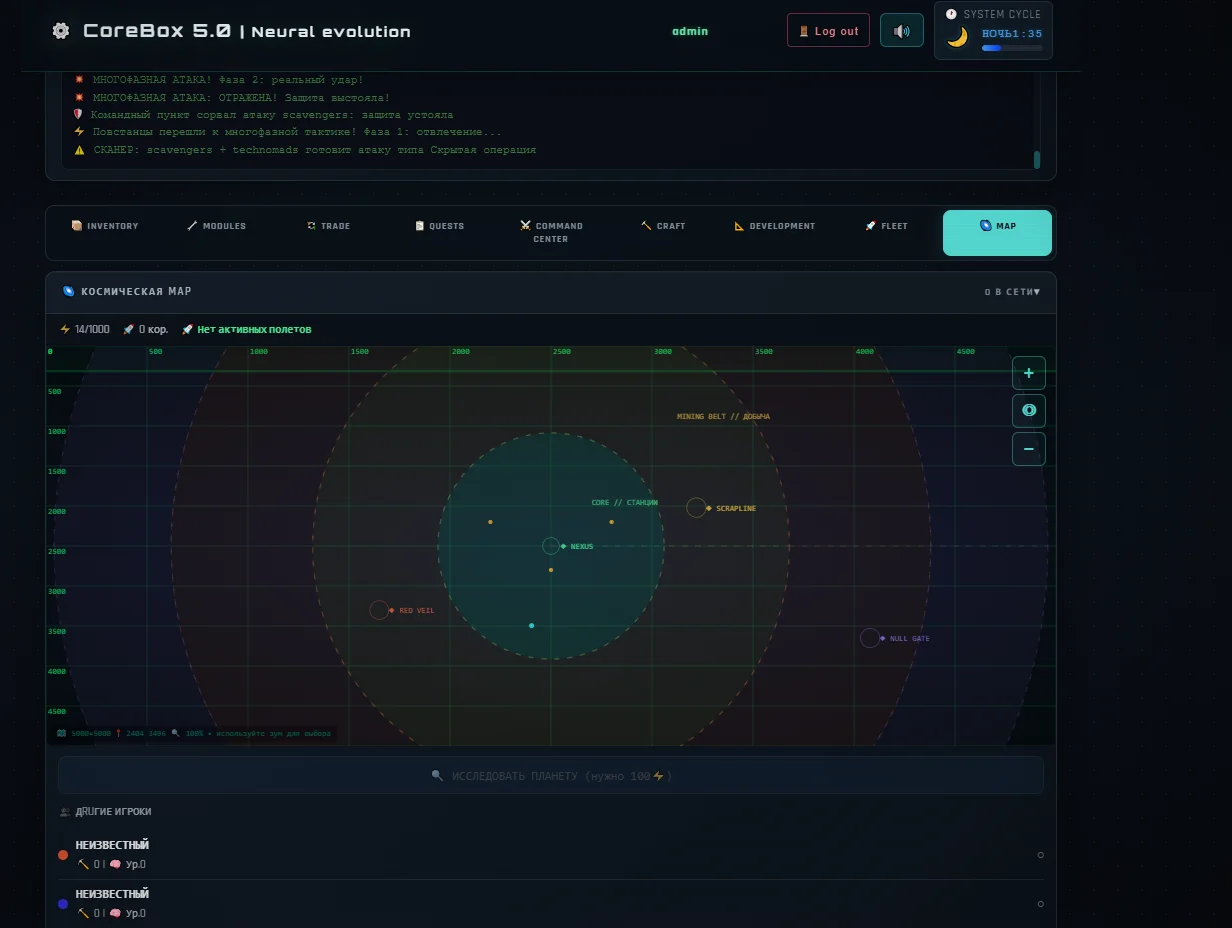Image resolution: width=1232 pixels, height=928 pixels.
Task: Click the 'НОЧЬ1:35' cycle timer text
Action: 1012,34
